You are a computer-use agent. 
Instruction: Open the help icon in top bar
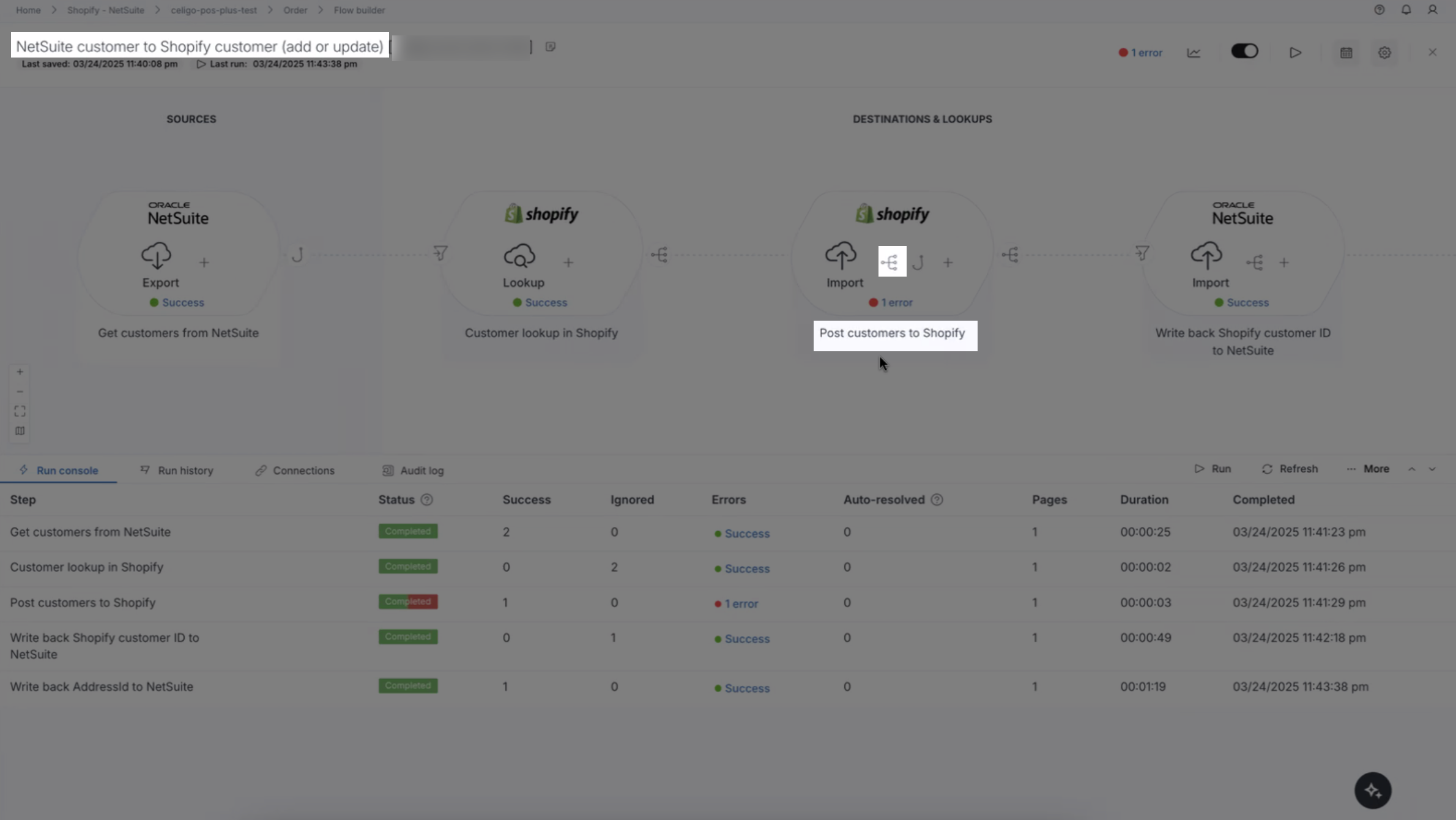(x=1379, y=10)
